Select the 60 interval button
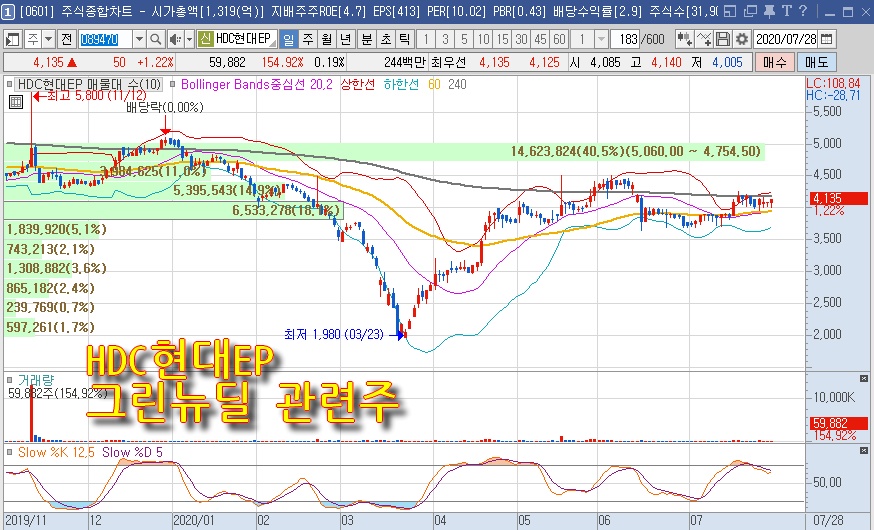Image resolution: width=874 pixels, height=530 pixels. (559, 39)
